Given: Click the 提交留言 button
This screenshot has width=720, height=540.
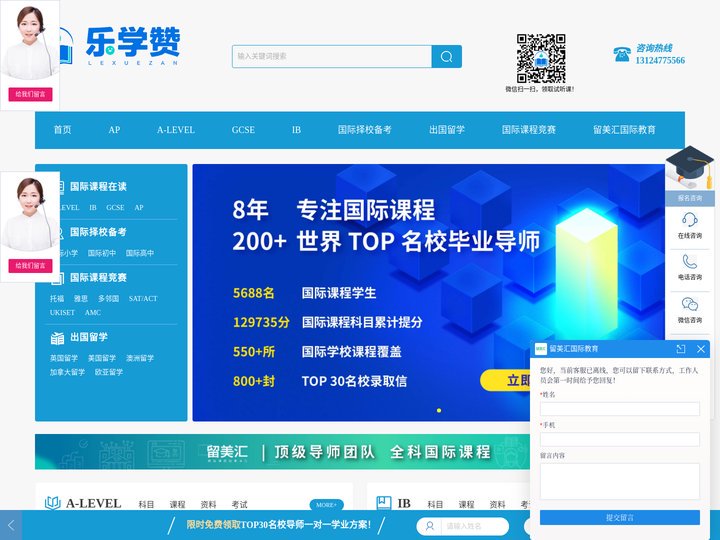Looking at the screenshot, I should 620,518.
